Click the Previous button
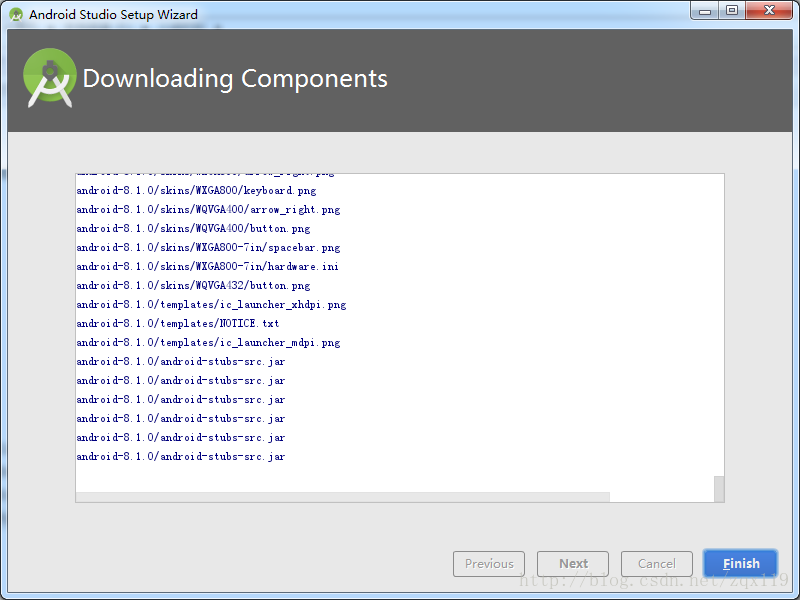 click(489, 564)
